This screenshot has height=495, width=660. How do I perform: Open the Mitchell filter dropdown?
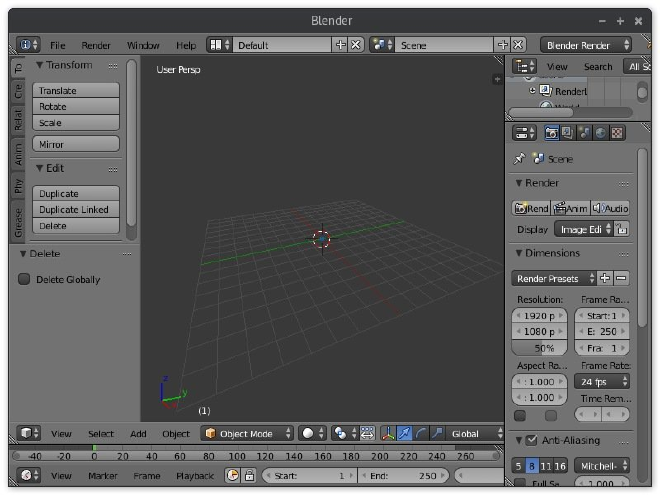coord(602,466)
